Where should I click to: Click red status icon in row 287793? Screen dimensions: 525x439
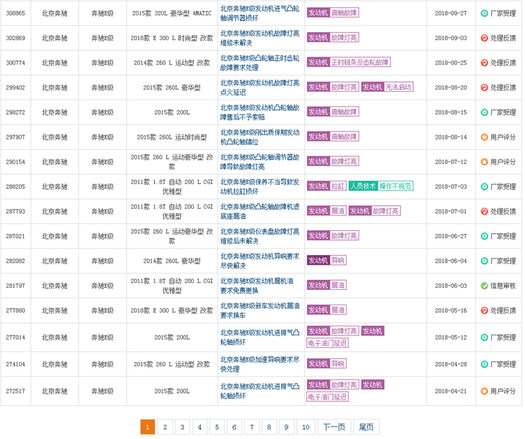(x=484, y=211)
